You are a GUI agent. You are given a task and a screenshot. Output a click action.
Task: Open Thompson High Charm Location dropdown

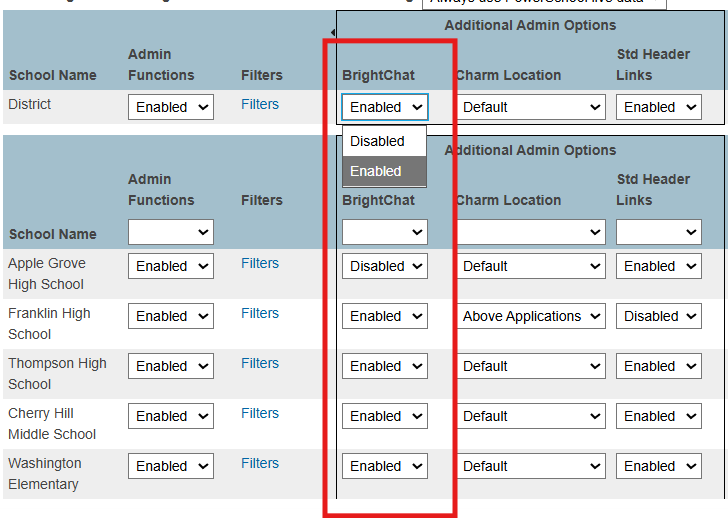(x=531, y=366)
